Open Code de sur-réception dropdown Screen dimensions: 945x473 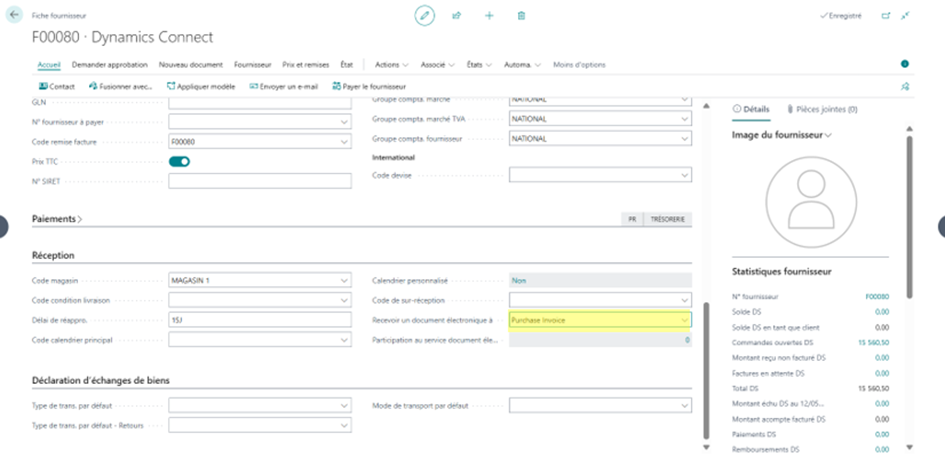(684, 300)
